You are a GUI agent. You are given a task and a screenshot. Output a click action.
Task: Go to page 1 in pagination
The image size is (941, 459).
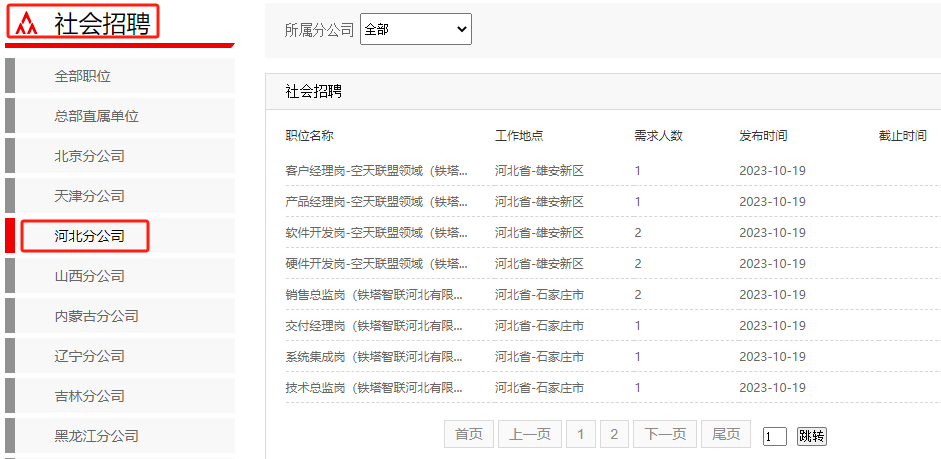580,434
